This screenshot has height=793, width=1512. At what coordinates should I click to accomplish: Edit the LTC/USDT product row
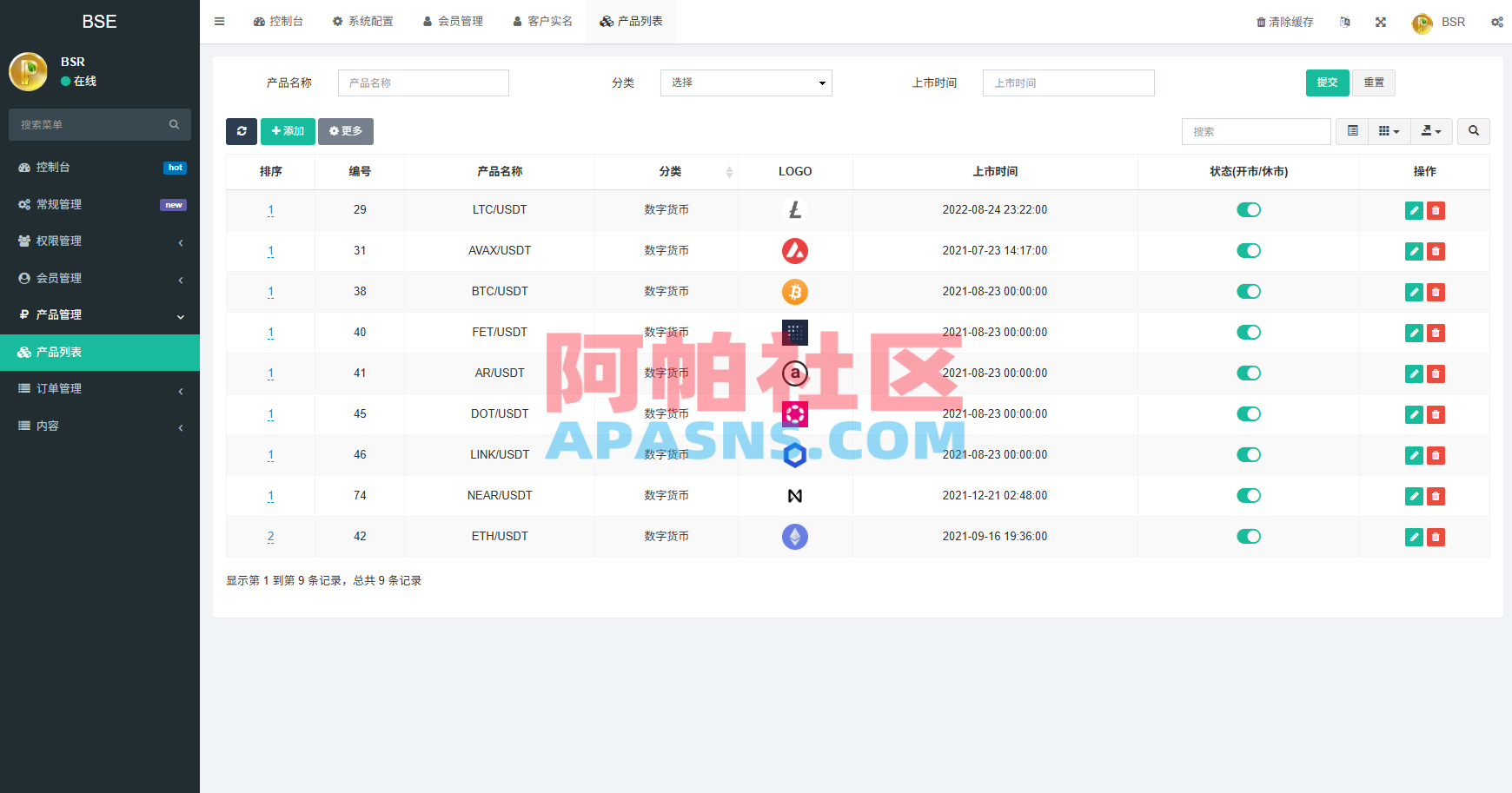pyautogui.click(x=1414, y=210)
